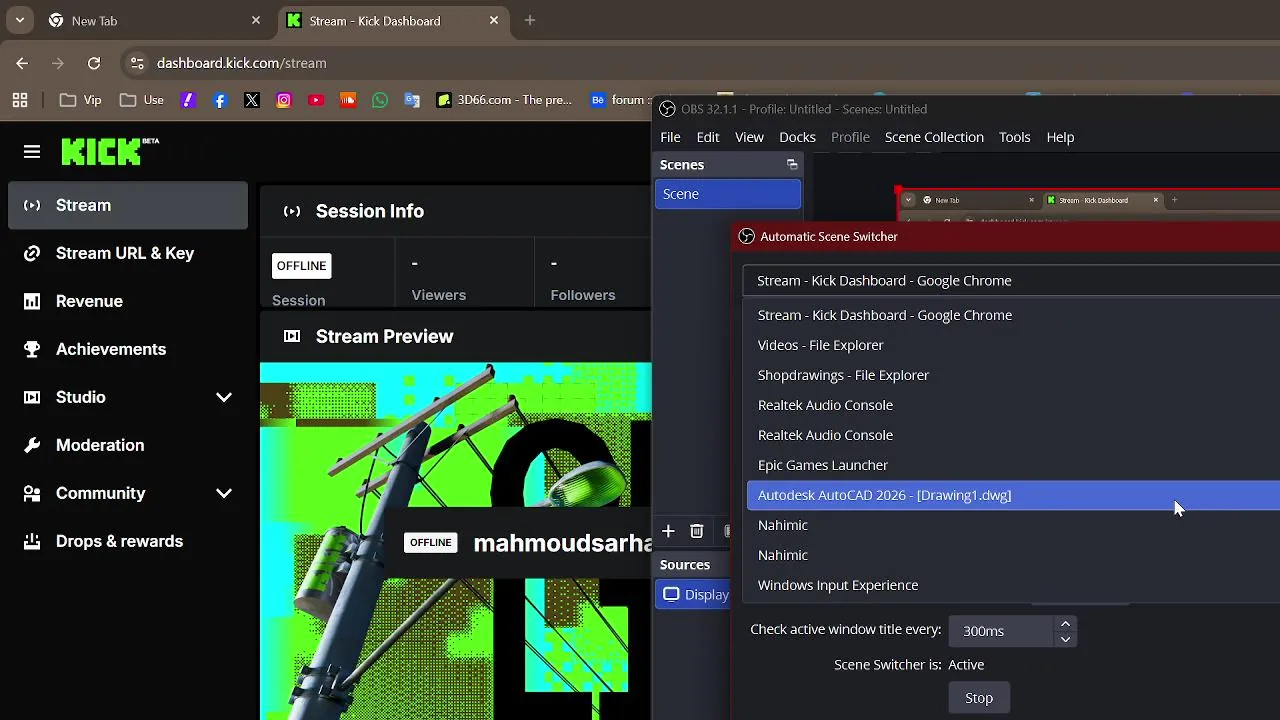Screen dimensions: 1280x720
Task: Open the OBS Docks menu
Action: [797, 137]
